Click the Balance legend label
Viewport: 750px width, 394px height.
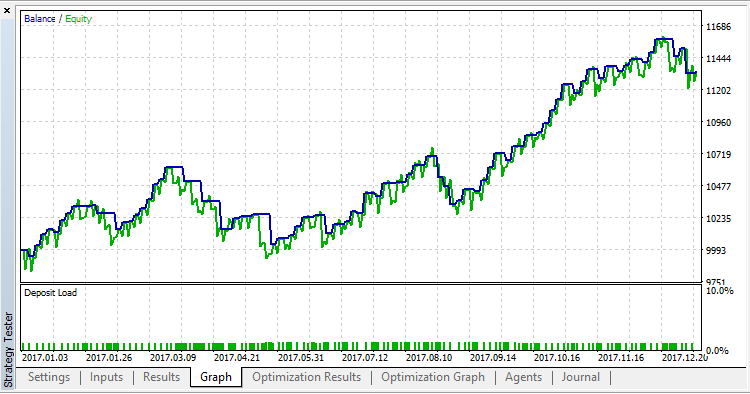[x=40, y=19]
